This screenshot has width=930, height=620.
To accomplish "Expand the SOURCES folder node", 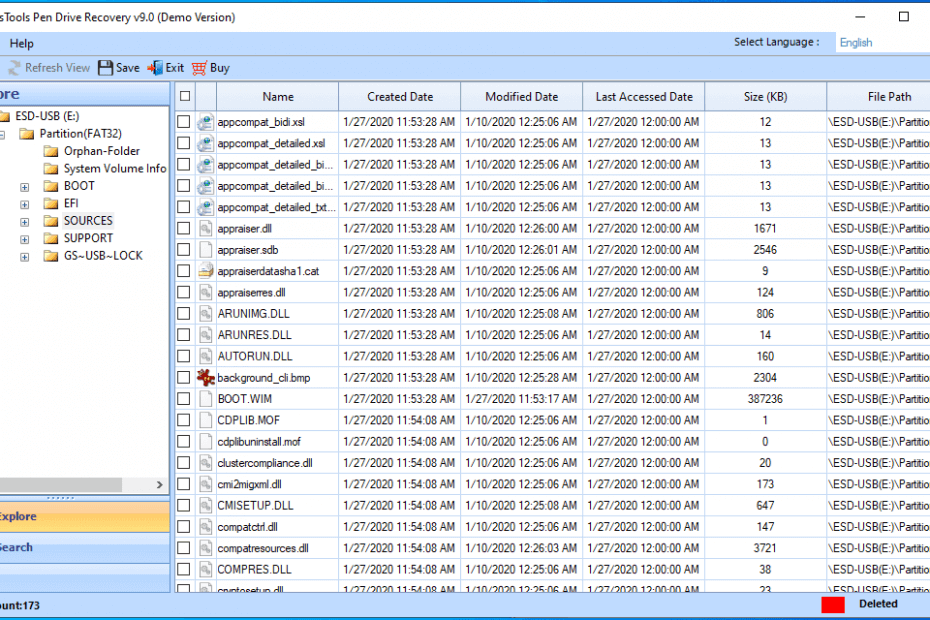I will pyautogui.click(x=24, y=222).
